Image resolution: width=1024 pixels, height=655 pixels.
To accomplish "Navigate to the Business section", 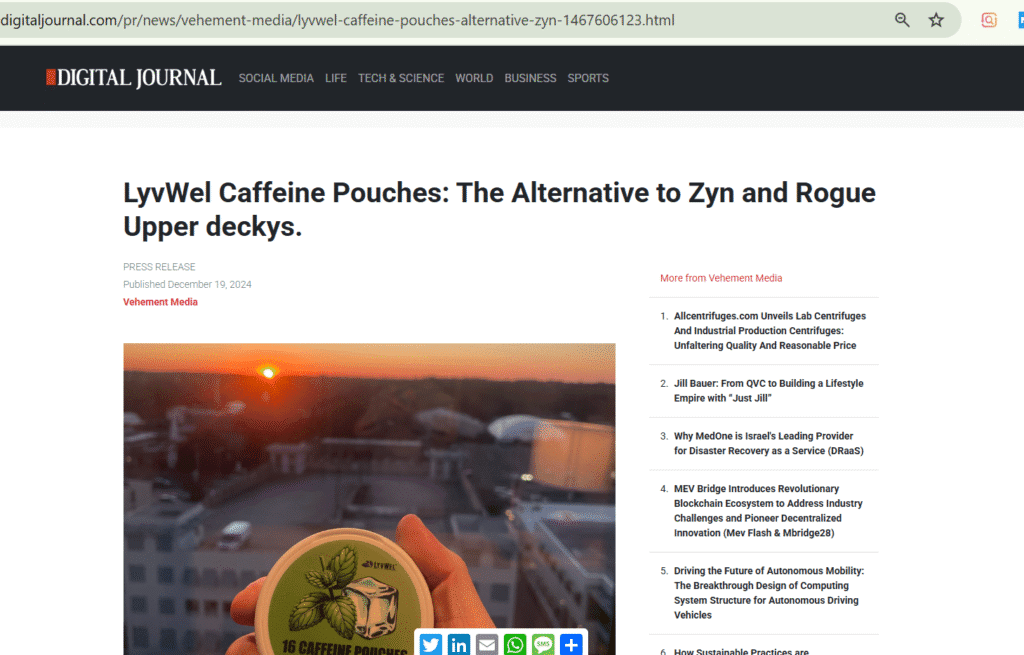I will pyautogui.click(x=530, y=78).
